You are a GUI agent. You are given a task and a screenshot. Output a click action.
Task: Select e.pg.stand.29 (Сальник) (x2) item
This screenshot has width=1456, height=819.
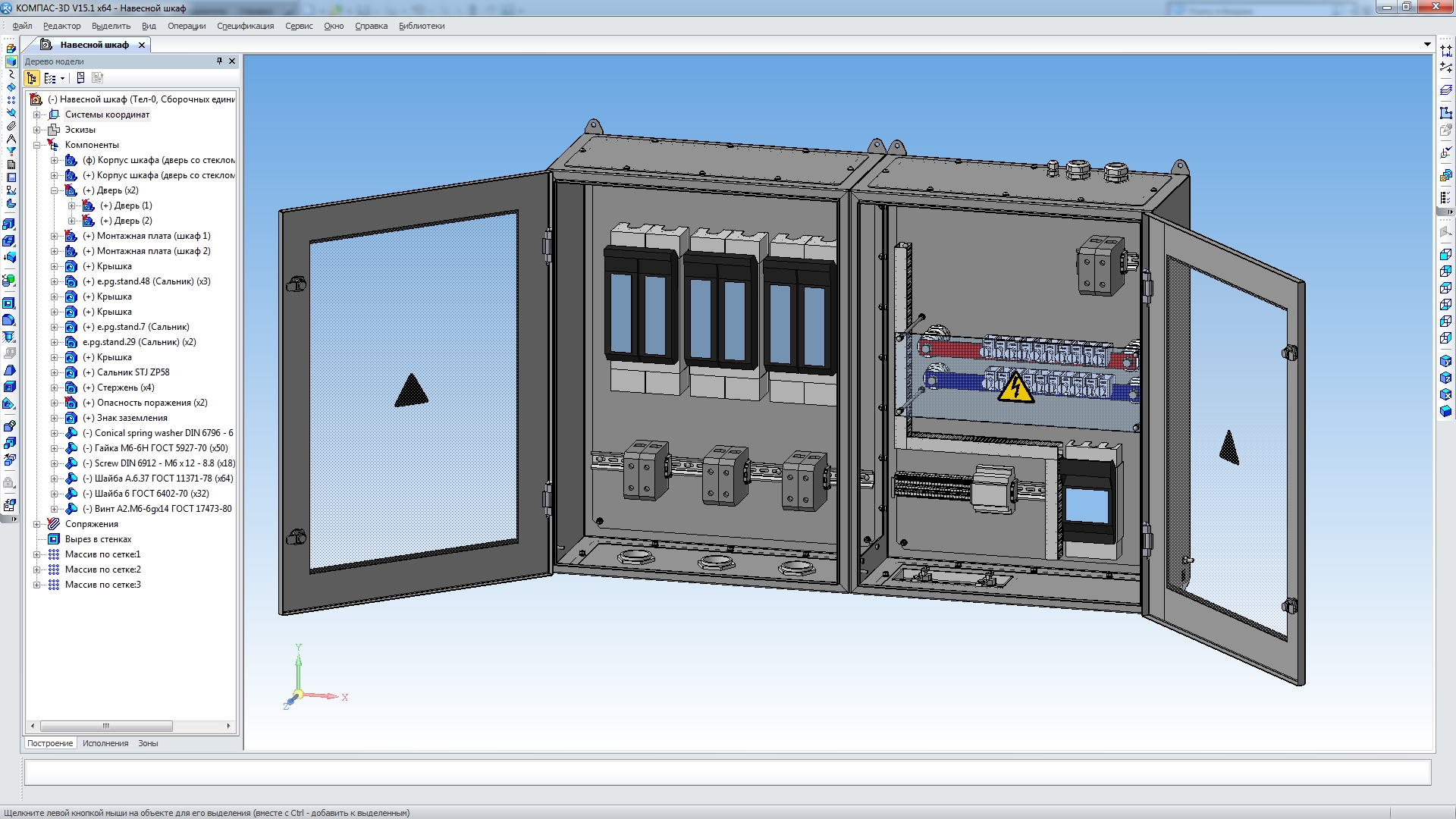(140, 342)
